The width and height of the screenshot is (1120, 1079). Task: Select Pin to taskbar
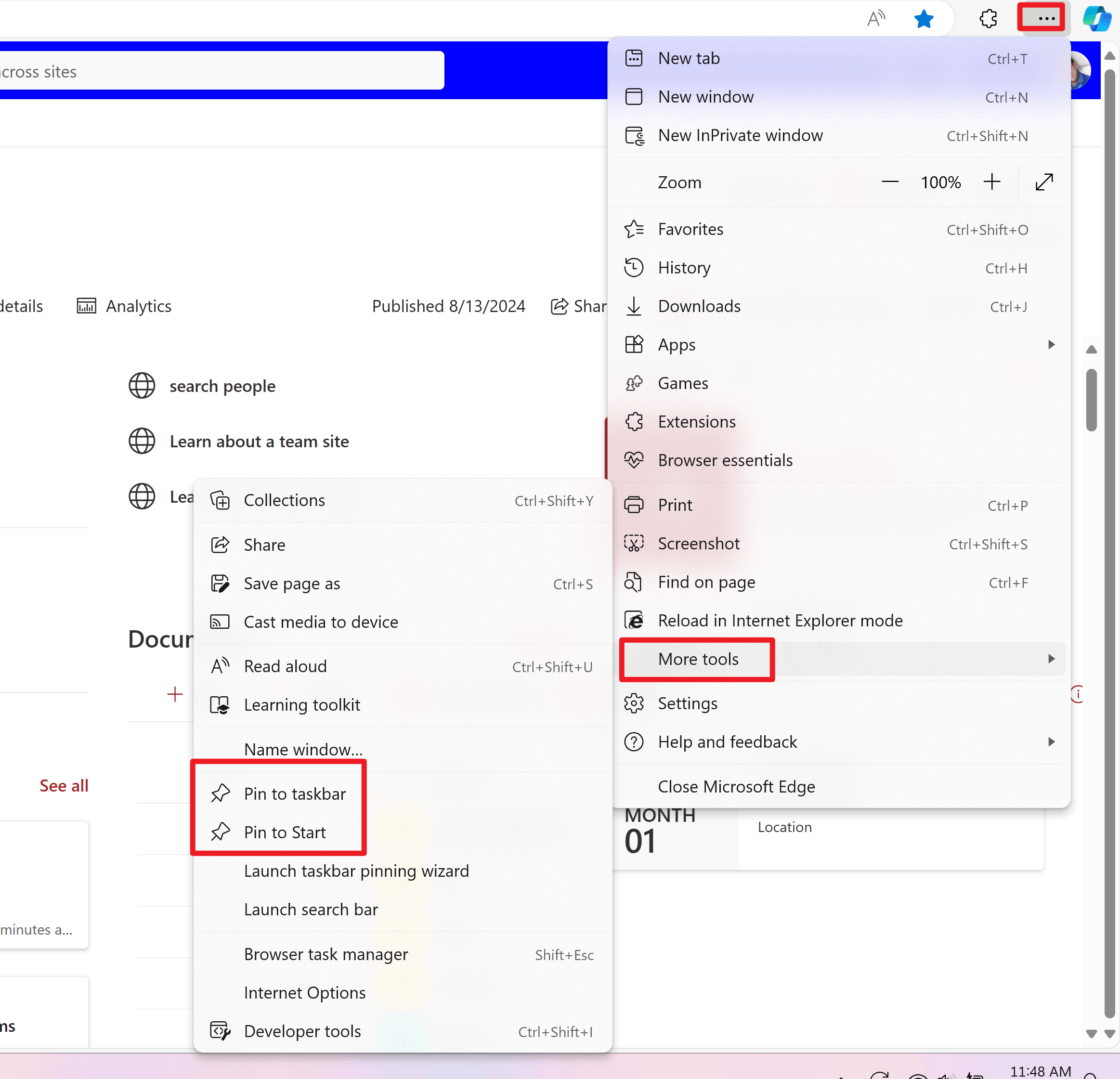(x=294, y=794)
